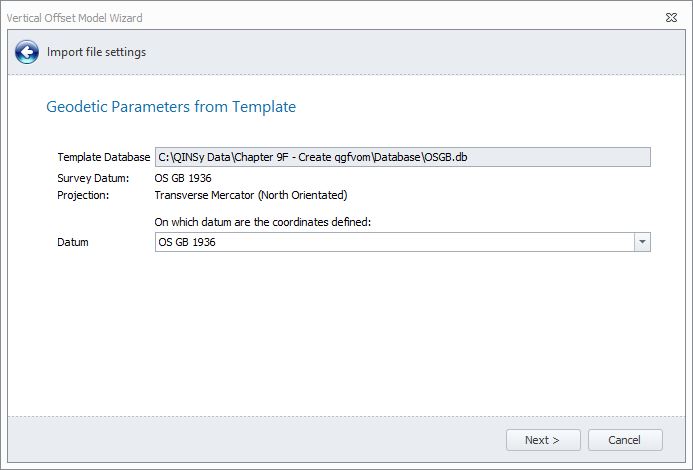Expand the Datum dropdown arrow
The height and width of the screenshot is (470, 693).
pyautogui.click(x=642, y=242)
